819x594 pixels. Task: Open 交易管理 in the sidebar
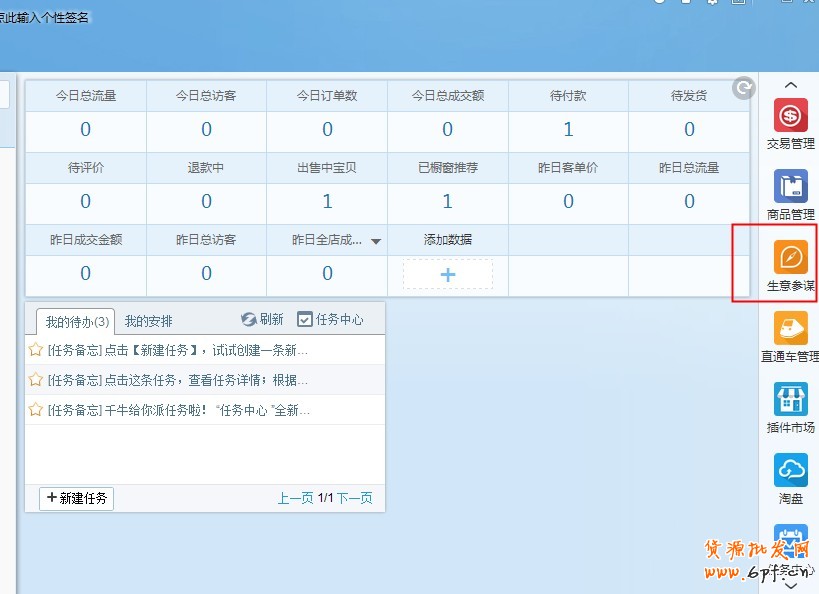[790, 116]
